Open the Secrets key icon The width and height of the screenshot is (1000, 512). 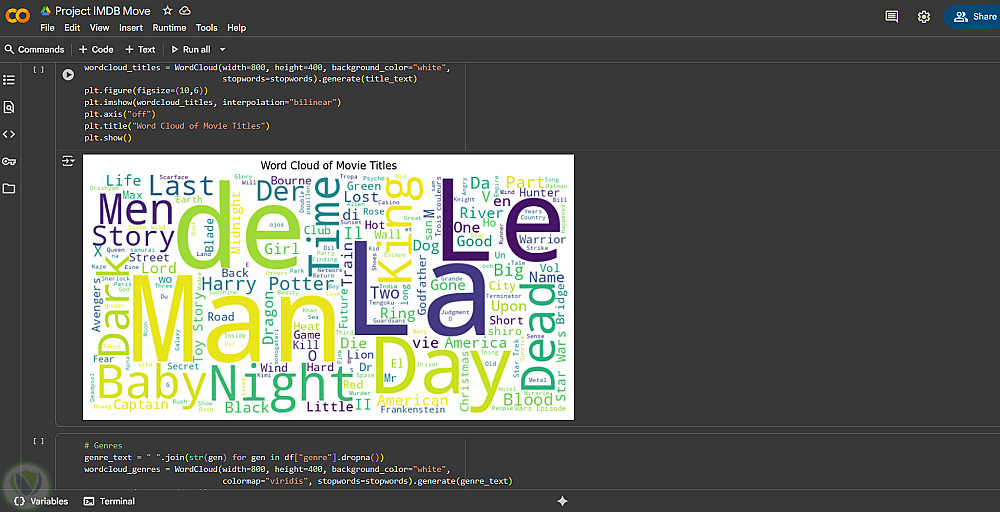point(8,161)
